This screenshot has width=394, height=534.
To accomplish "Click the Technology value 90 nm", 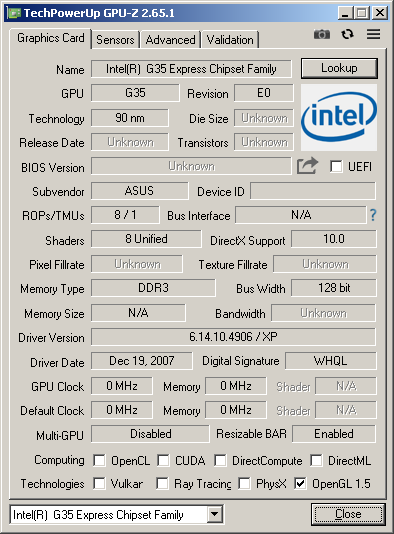I will 130,118.
